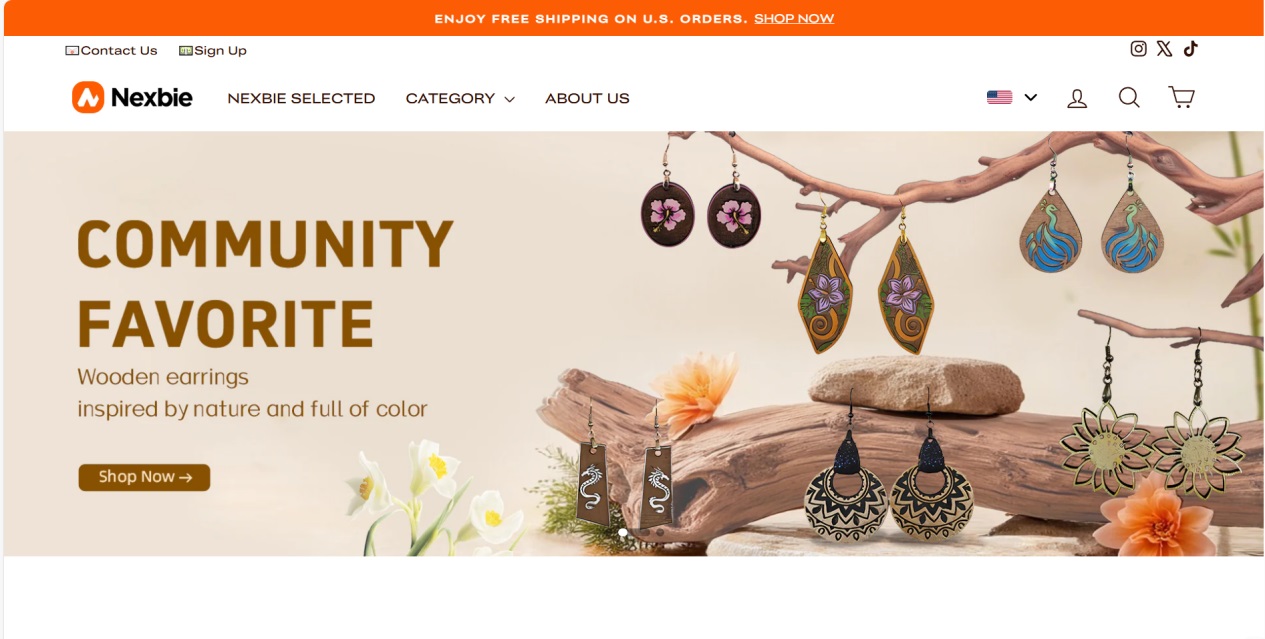Open the Instagram profile icon
Image resolution: width=1265 pixels, height=639 pixels.
click(x=1138, y=48)
